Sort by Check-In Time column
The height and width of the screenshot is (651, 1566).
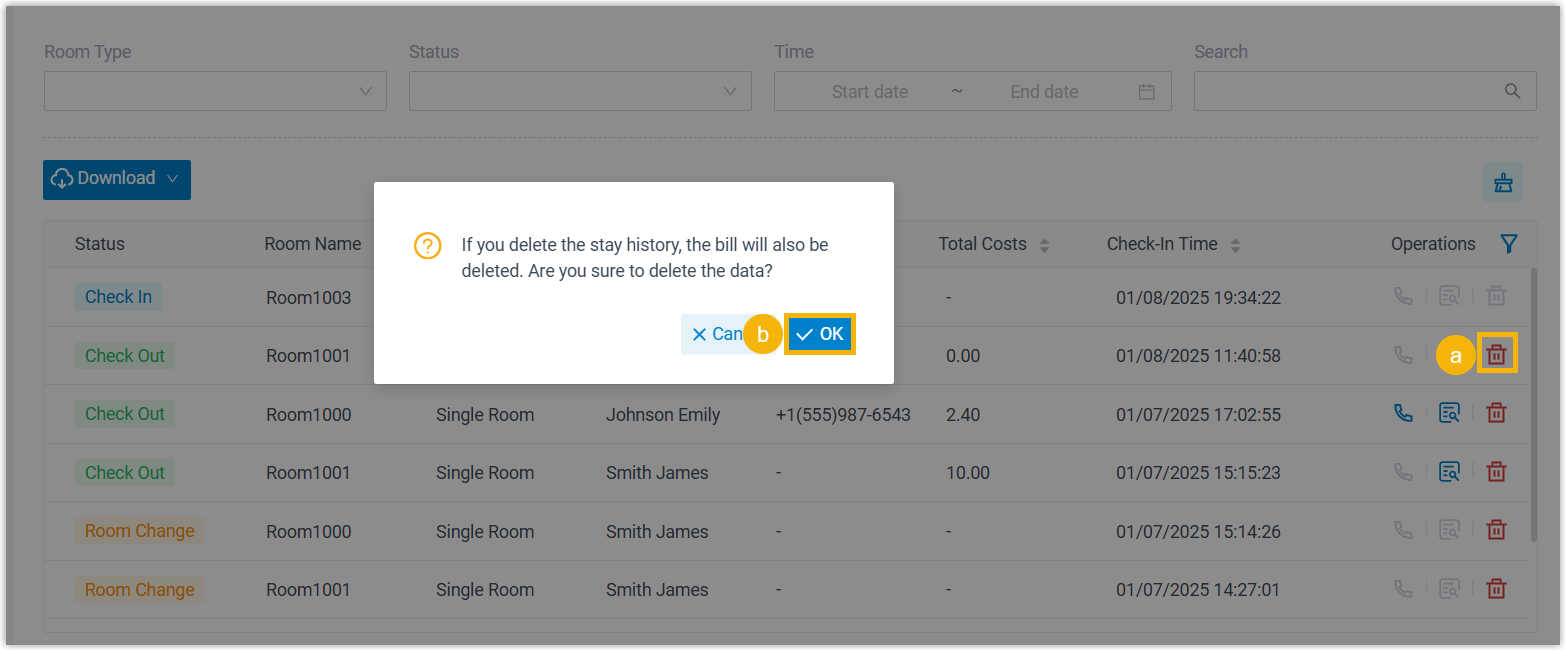[1235, 245]
